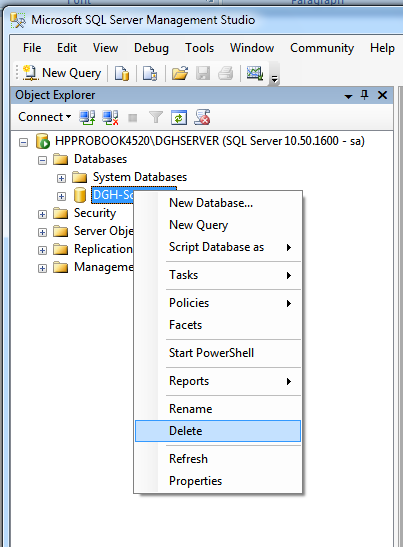Select the Databases tree item
The width and height of the screenshot is (403, 547).
click(x=100, y=159)
